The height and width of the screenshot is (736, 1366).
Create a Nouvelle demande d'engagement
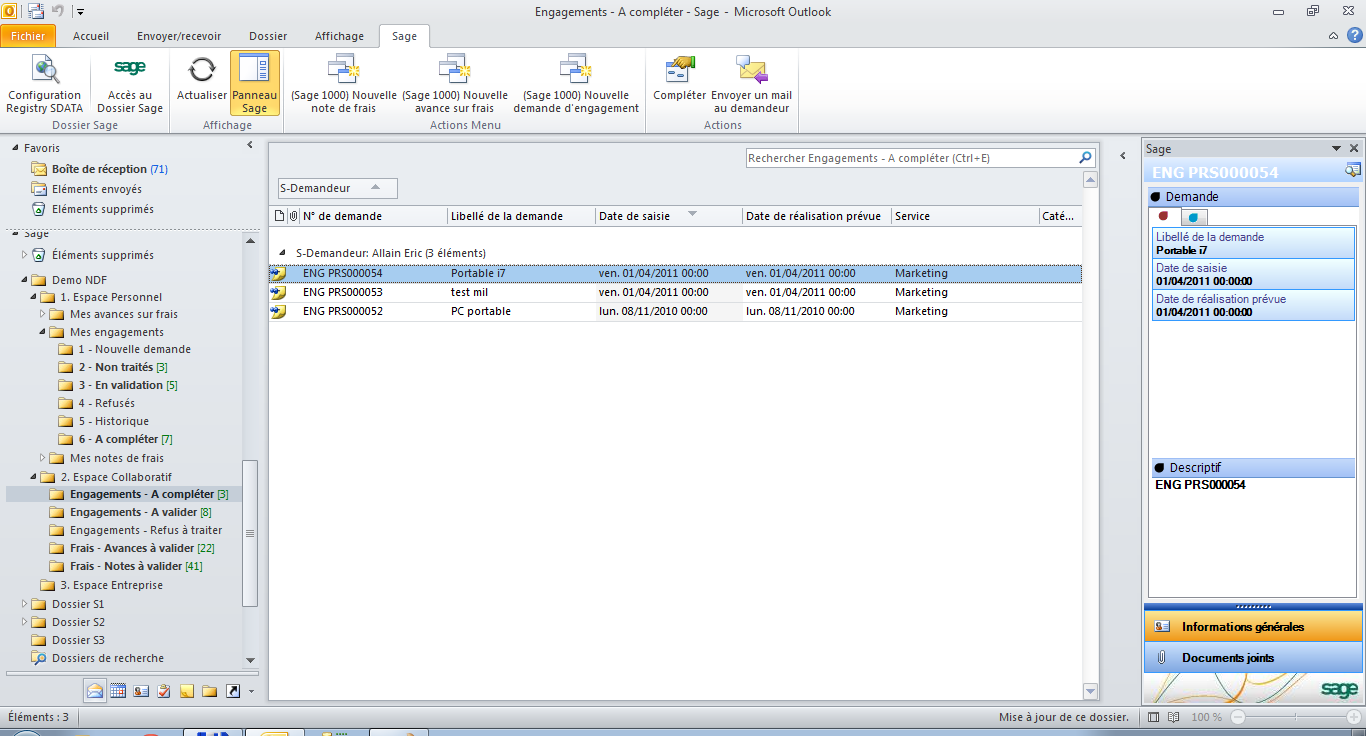point(576,84)
